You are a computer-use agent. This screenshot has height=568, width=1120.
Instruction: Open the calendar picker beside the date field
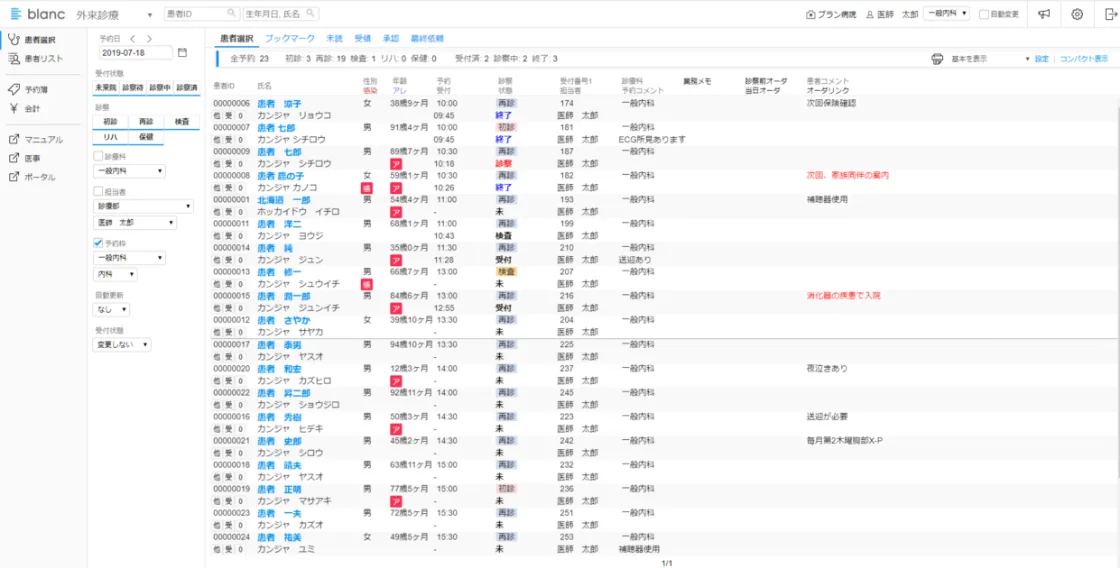pos(182,52)
